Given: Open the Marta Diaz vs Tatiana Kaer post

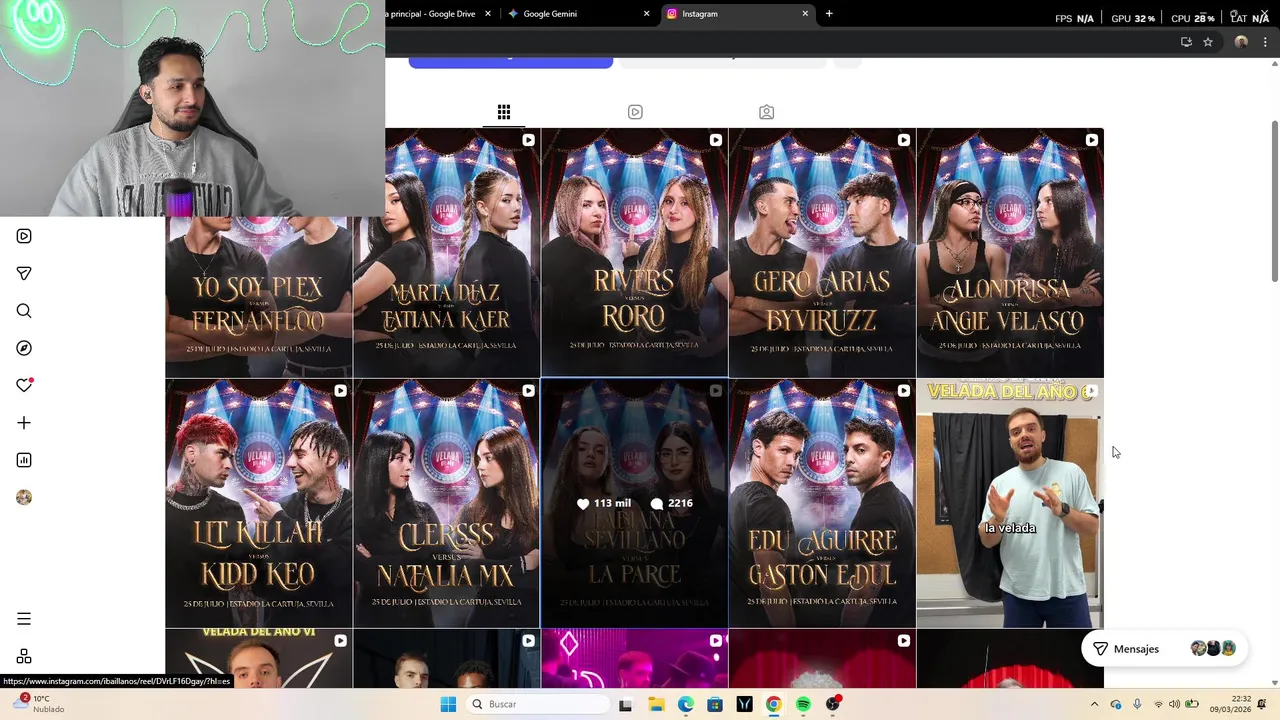Looking at the screenshot, I should 447,253.
